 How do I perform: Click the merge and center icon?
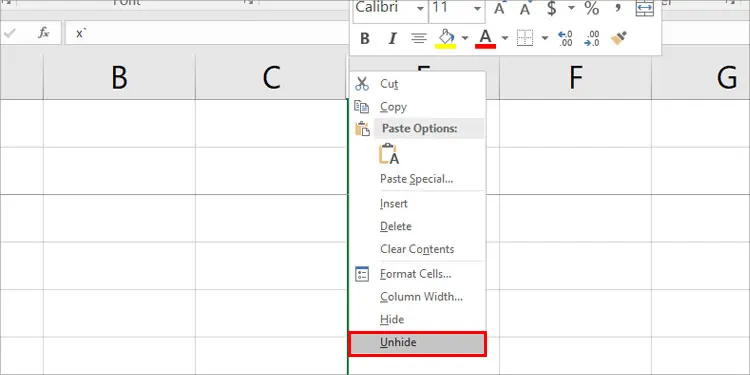(x=645, y=8)
